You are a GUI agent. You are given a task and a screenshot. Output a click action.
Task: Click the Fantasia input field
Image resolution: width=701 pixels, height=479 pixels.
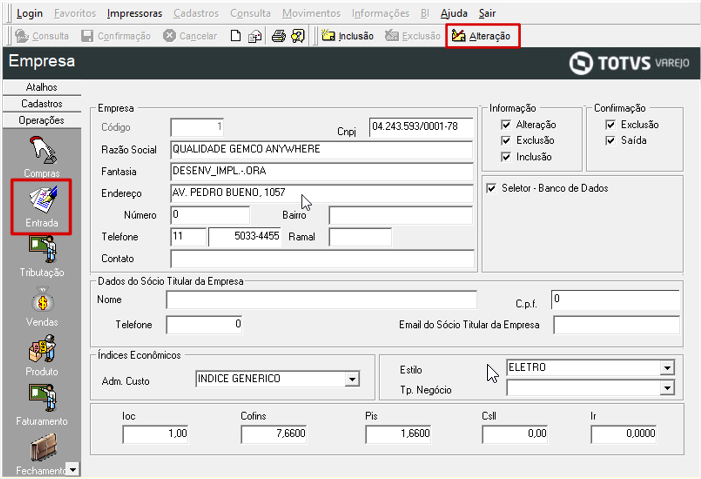click(321, 171)
